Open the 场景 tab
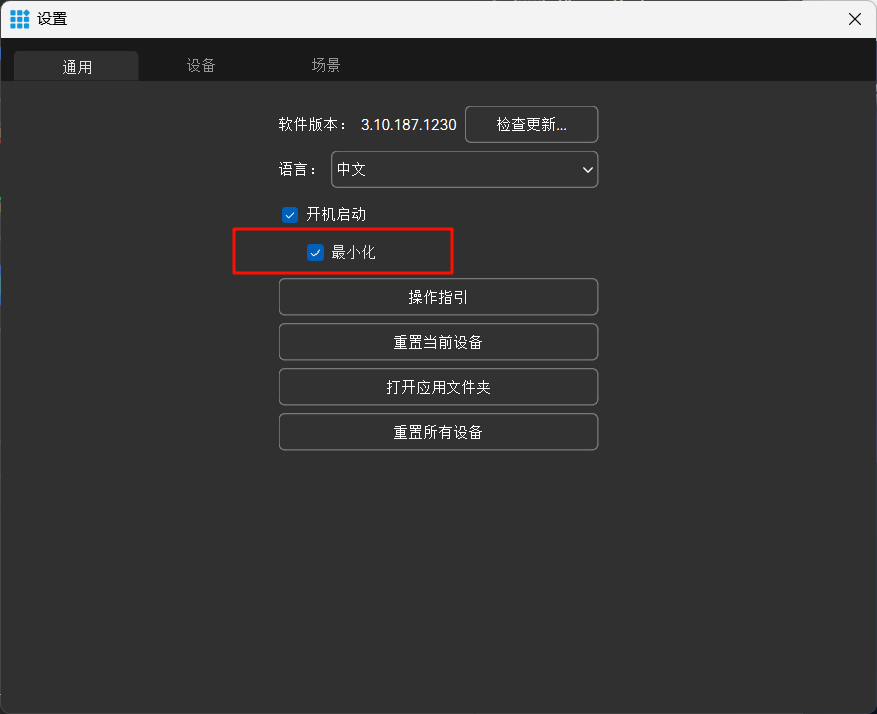This screenshot has width=877, height=714. click(x=326, y=65)
